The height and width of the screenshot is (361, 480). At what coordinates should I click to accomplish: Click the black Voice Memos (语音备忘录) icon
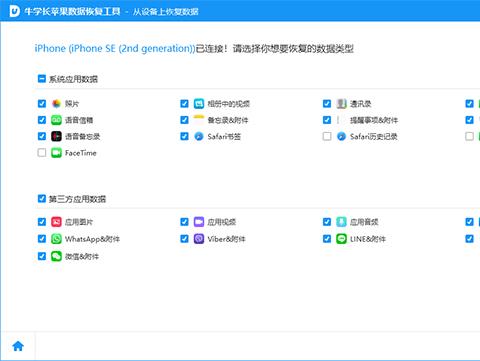(56, 136)
